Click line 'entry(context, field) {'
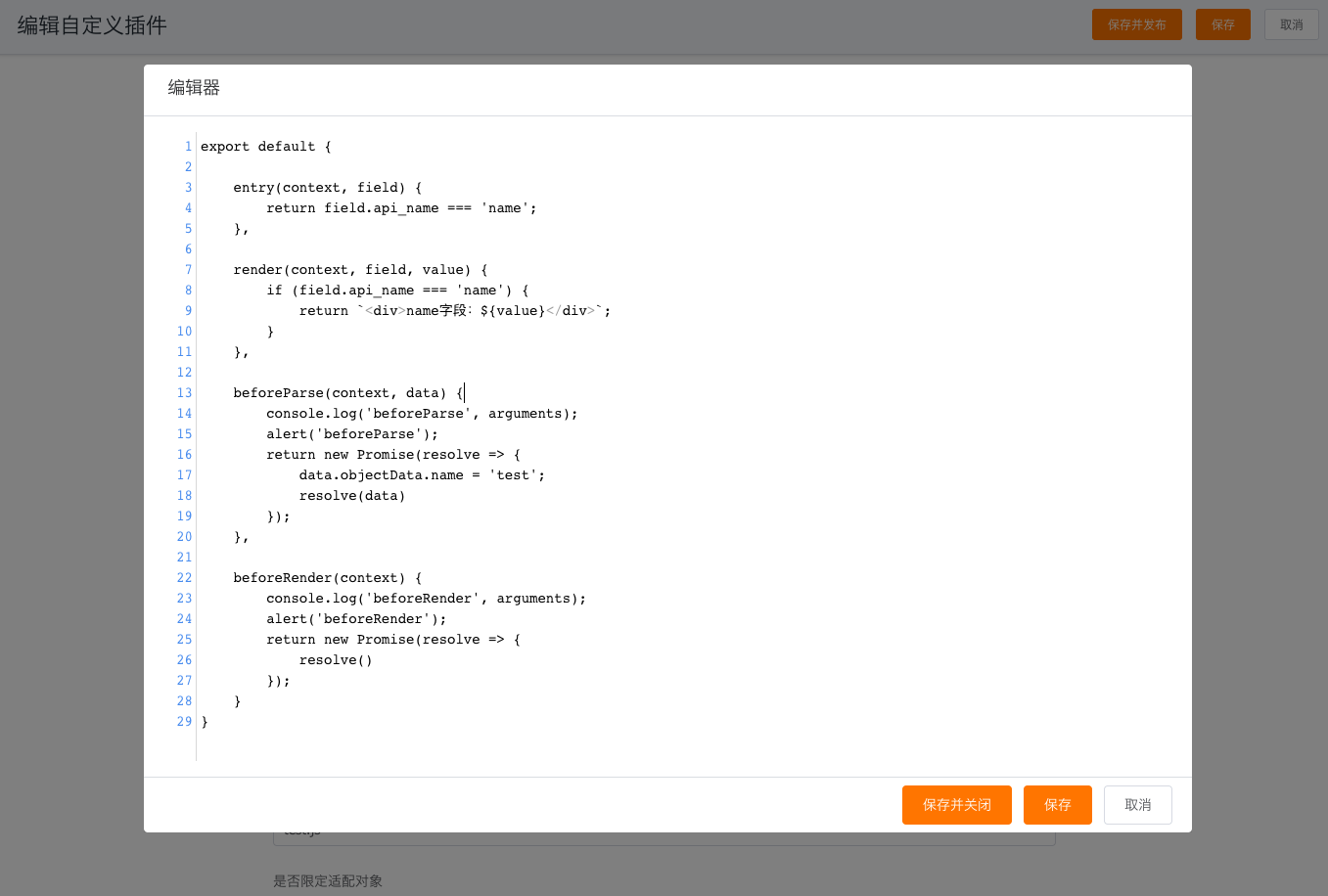 pos(328,188)
